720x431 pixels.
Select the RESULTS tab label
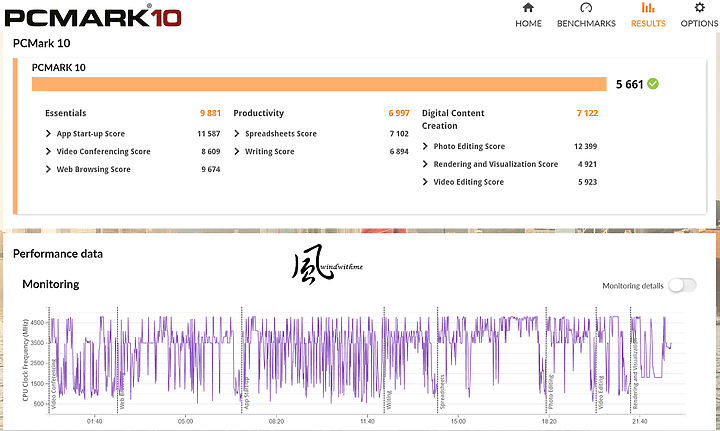pyautogui.click(x=648, y=23)
